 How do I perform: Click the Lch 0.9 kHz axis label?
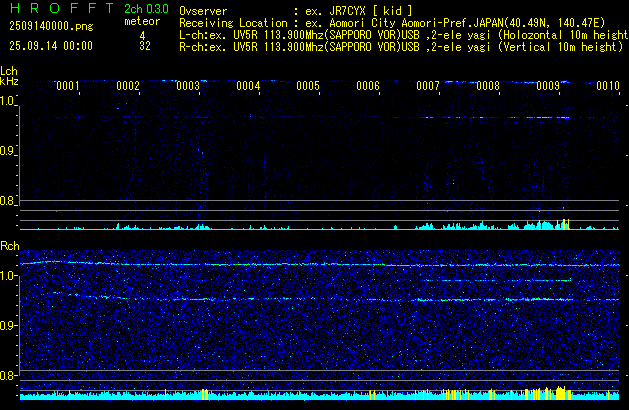point(7,151)
